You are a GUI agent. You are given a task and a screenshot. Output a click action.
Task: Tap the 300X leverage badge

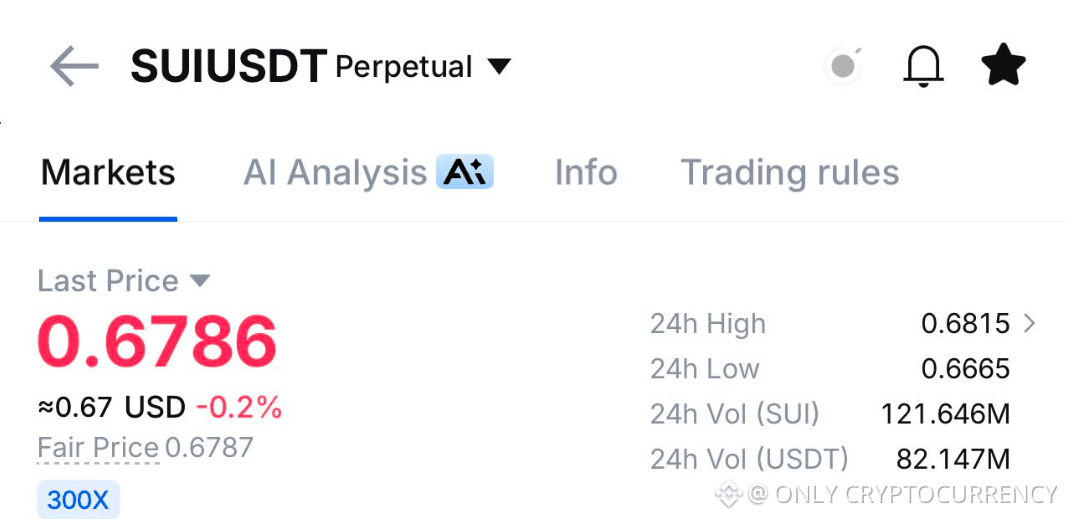coord(78,500)
